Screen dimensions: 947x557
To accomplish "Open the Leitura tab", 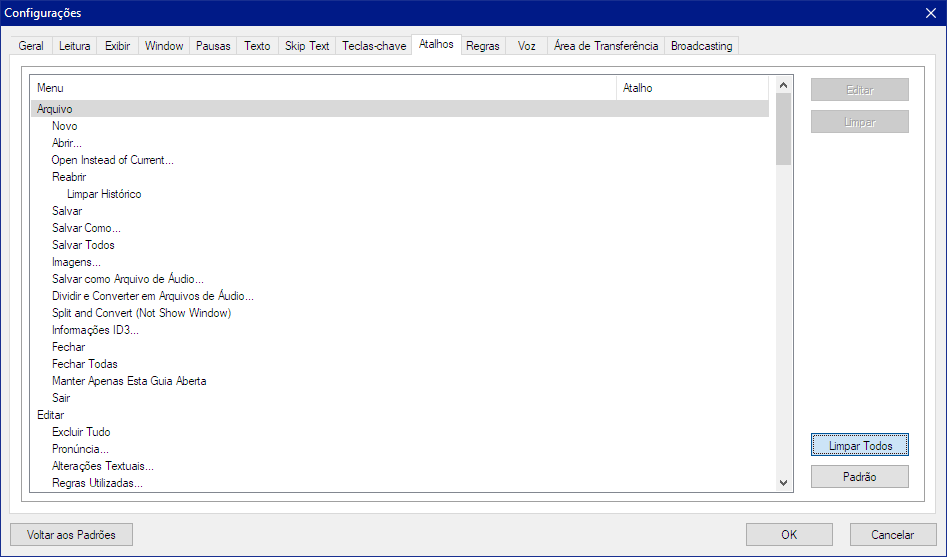I will click(75, 46).
